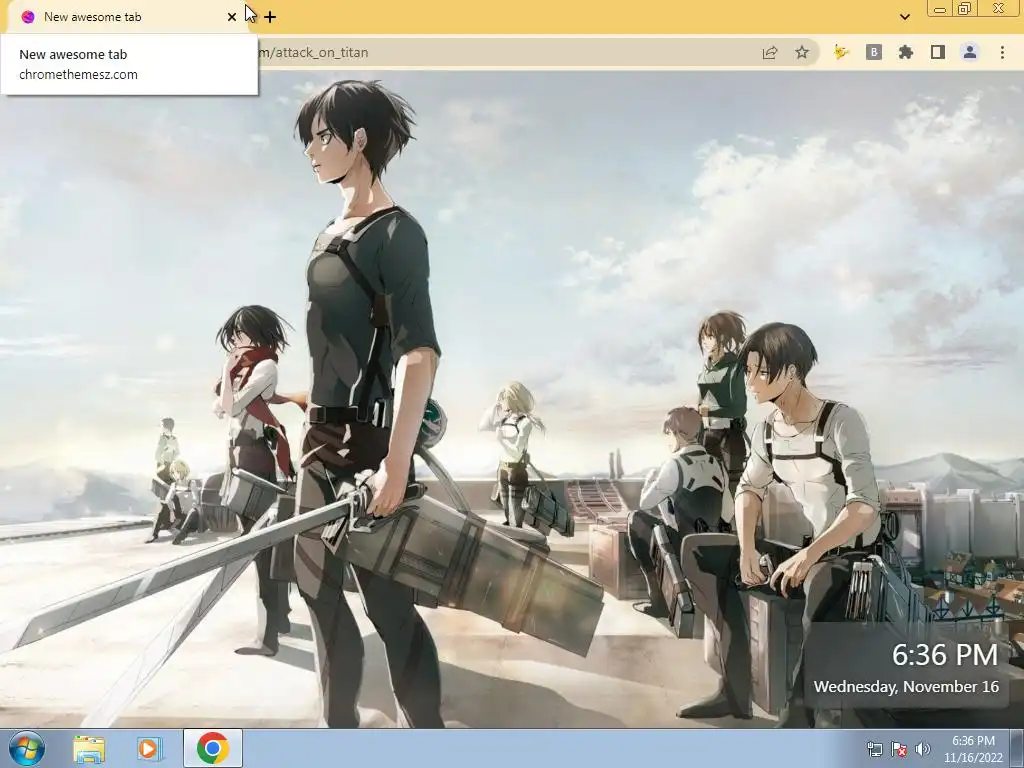1024x768 pixels.
Task: Open network tray icon
Action: point(874,749)
